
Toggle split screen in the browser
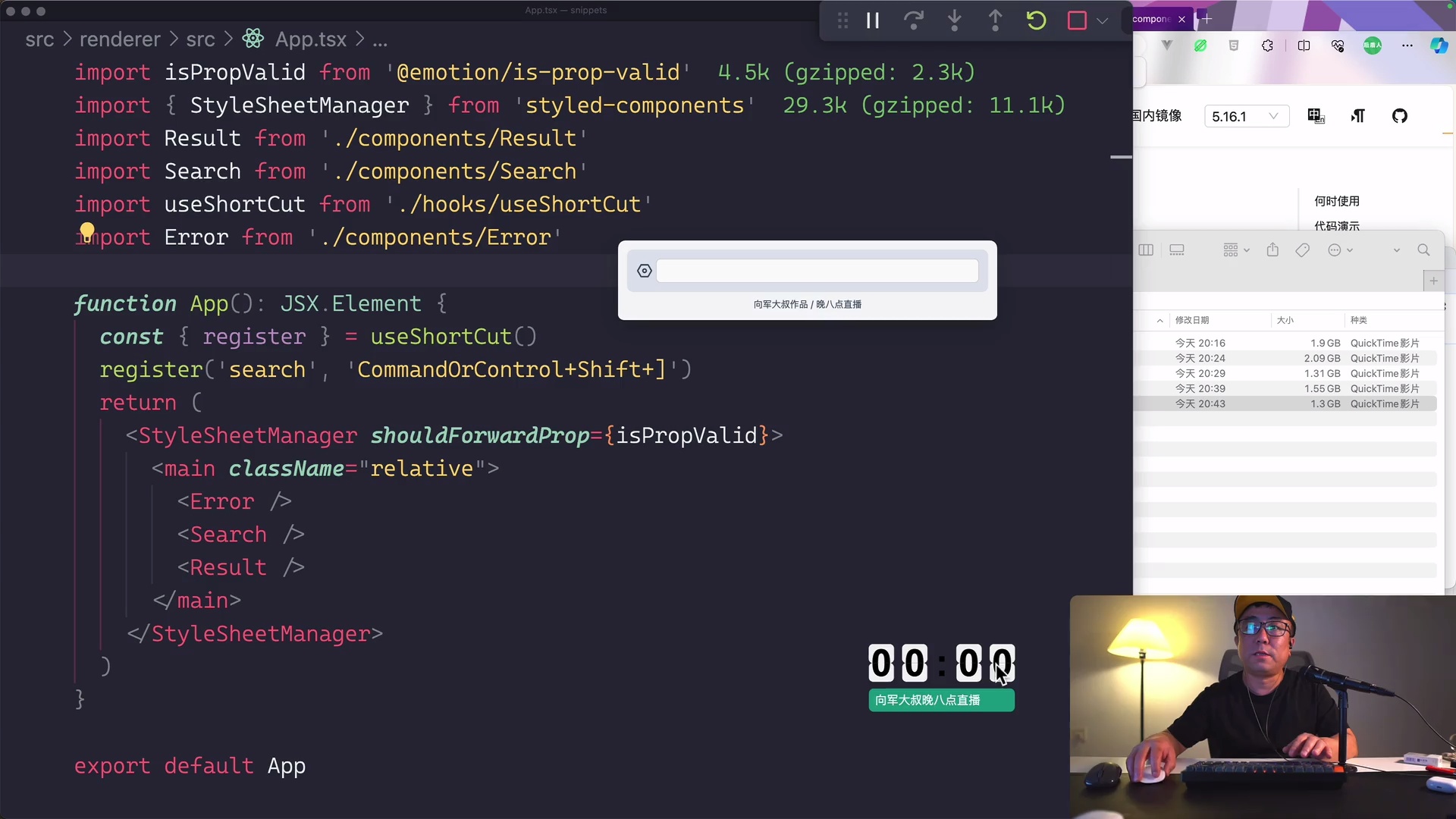(x=1305, y=45)
